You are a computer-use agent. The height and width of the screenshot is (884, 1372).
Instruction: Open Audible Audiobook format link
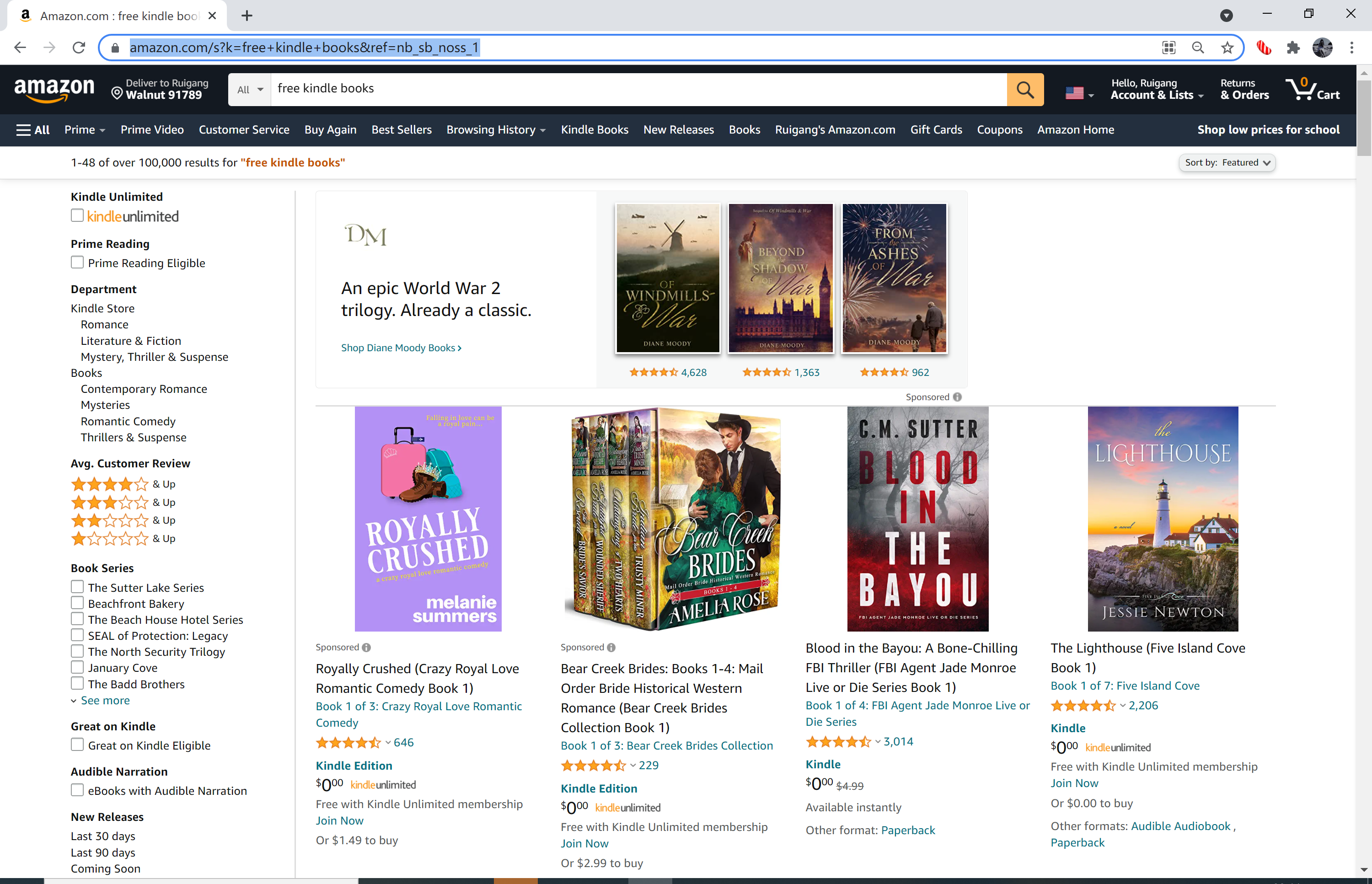pyautogui.click(x=1180, y=825)
